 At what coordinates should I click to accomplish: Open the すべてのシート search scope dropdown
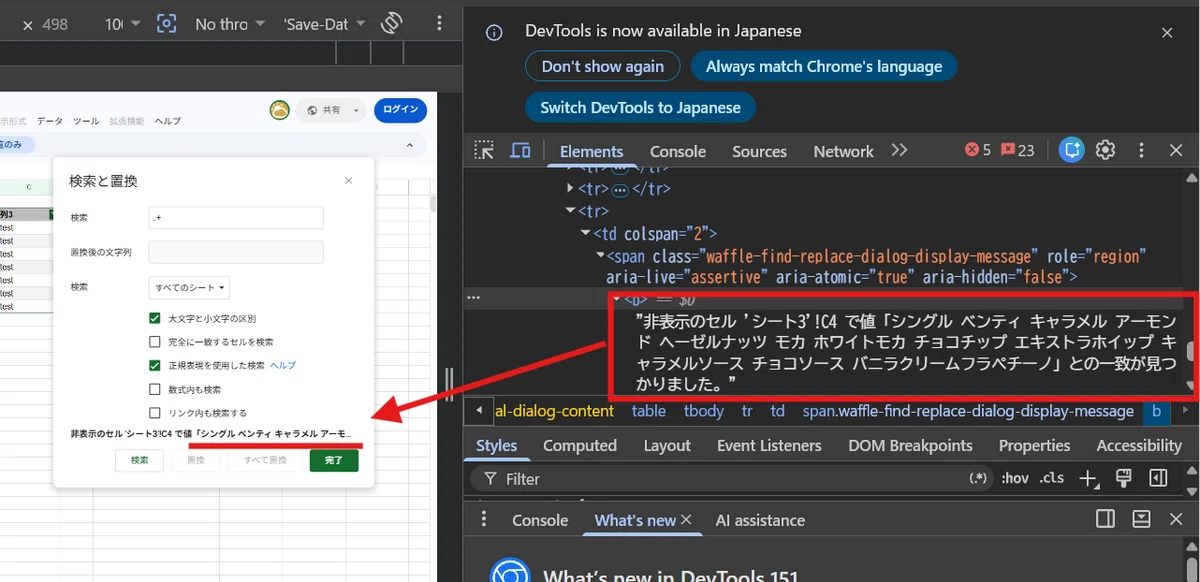point(189,288)
